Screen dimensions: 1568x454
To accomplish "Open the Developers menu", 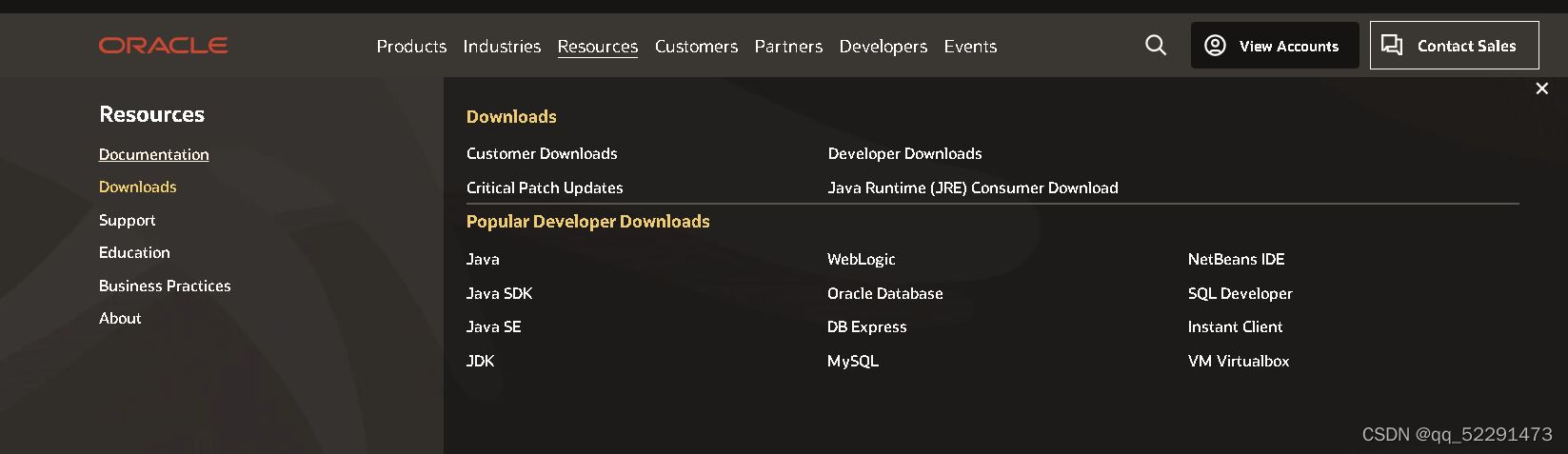I will 883,46.
